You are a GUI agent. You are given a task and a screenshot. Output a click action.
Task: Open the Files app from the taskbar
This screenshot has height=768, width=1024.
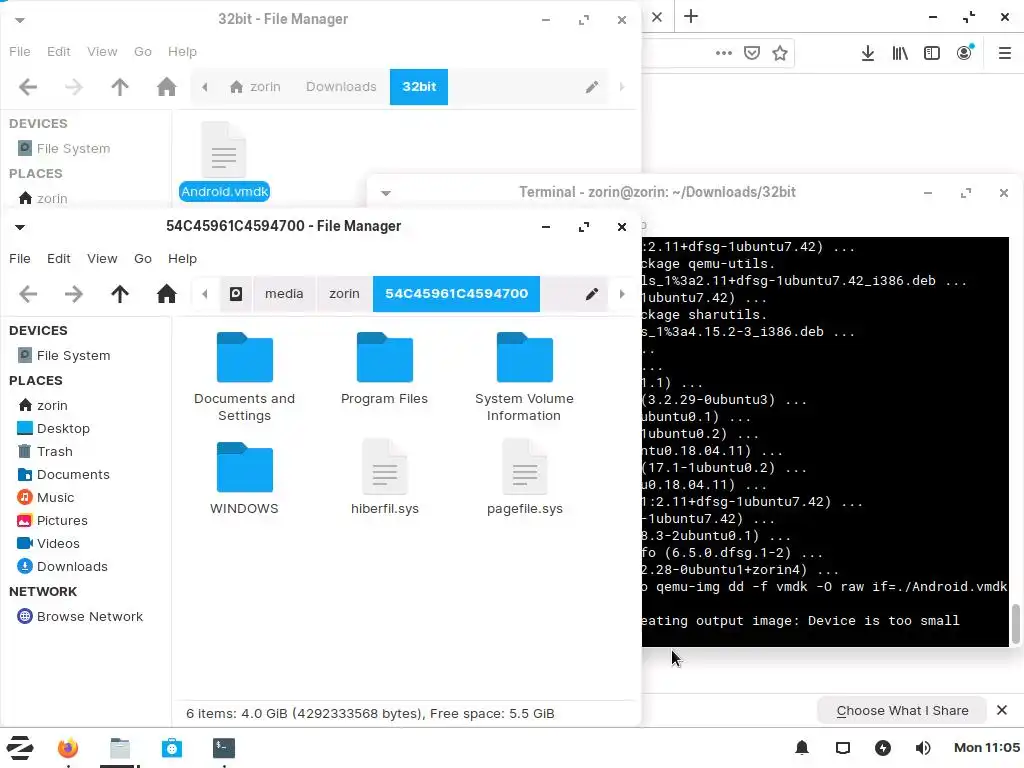120,748
